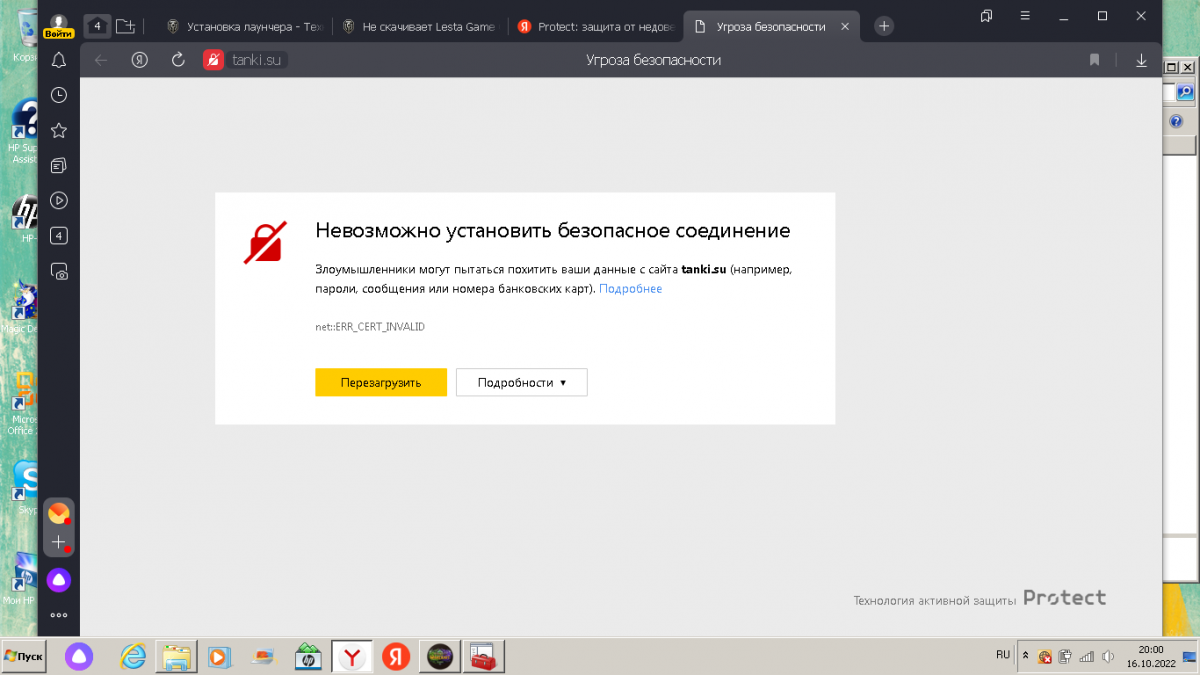Open the downloads arrow icon
The width and height of the screenshot is (1200, 675).
tap(1141, 60)
